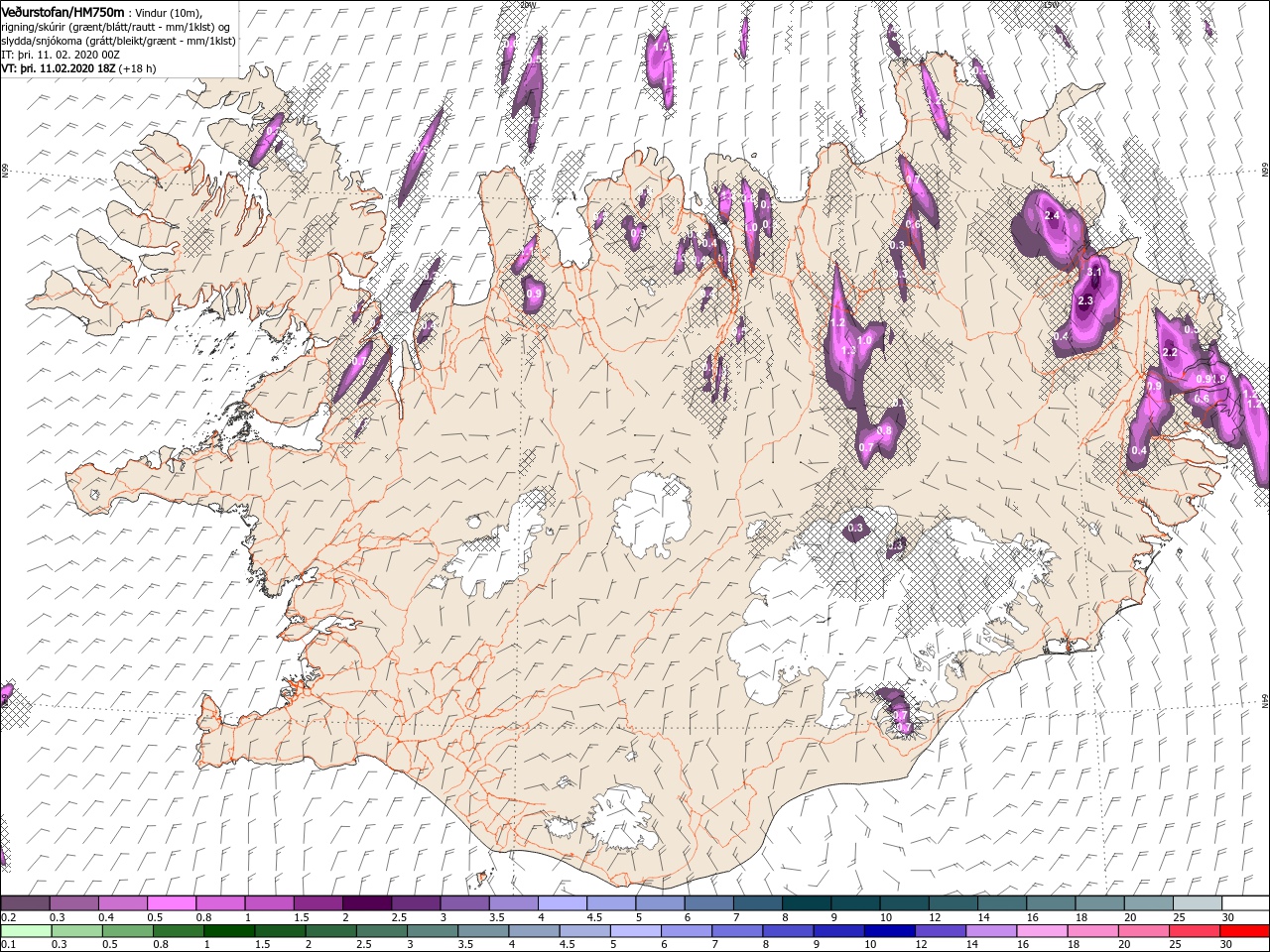This screenshot has width=1270, height=952.
Task: Click the 'rigning/skúrir' text in the header
Action: (x=35, y=27)
